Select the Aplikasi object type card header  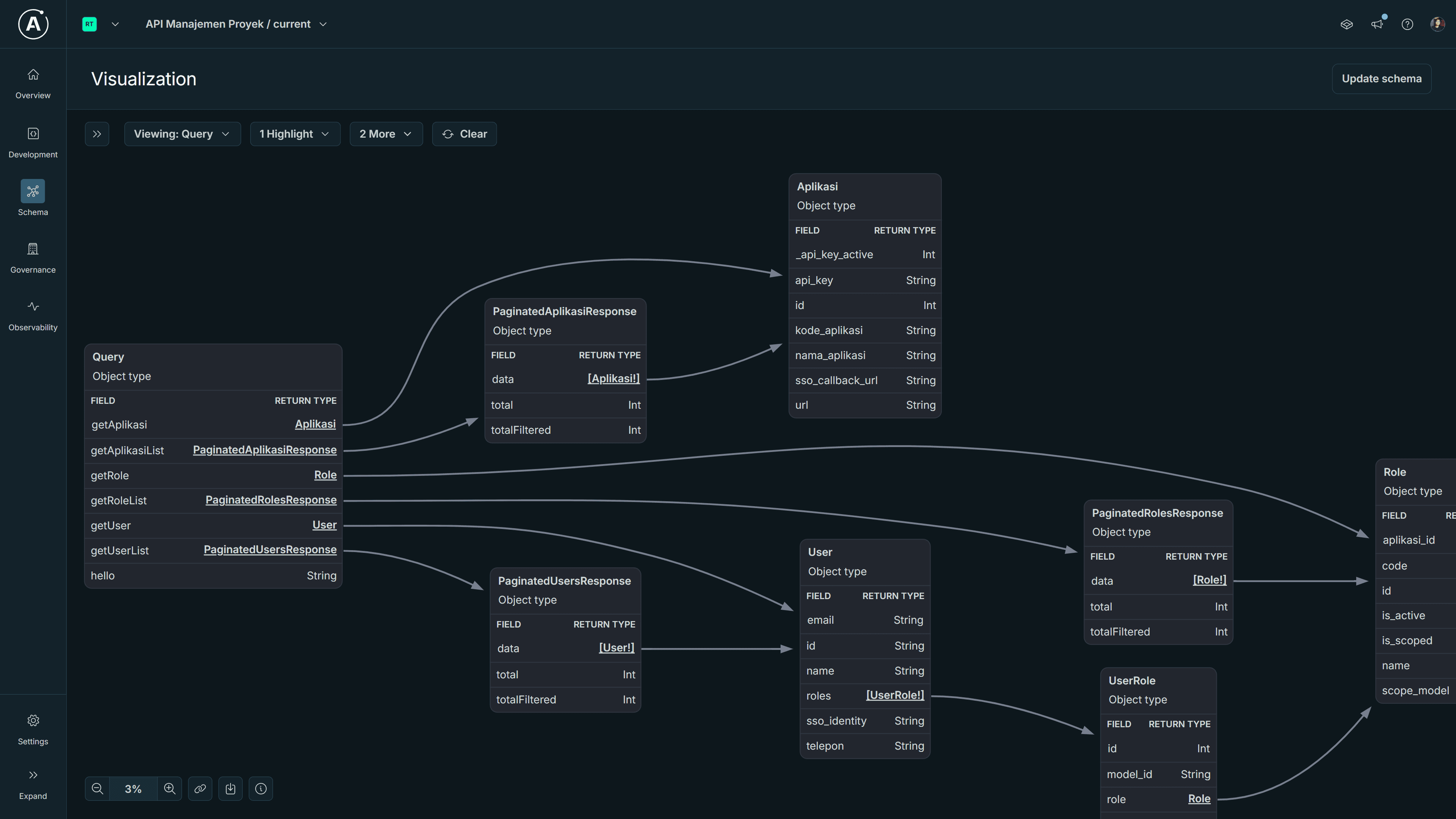point(865,196)
